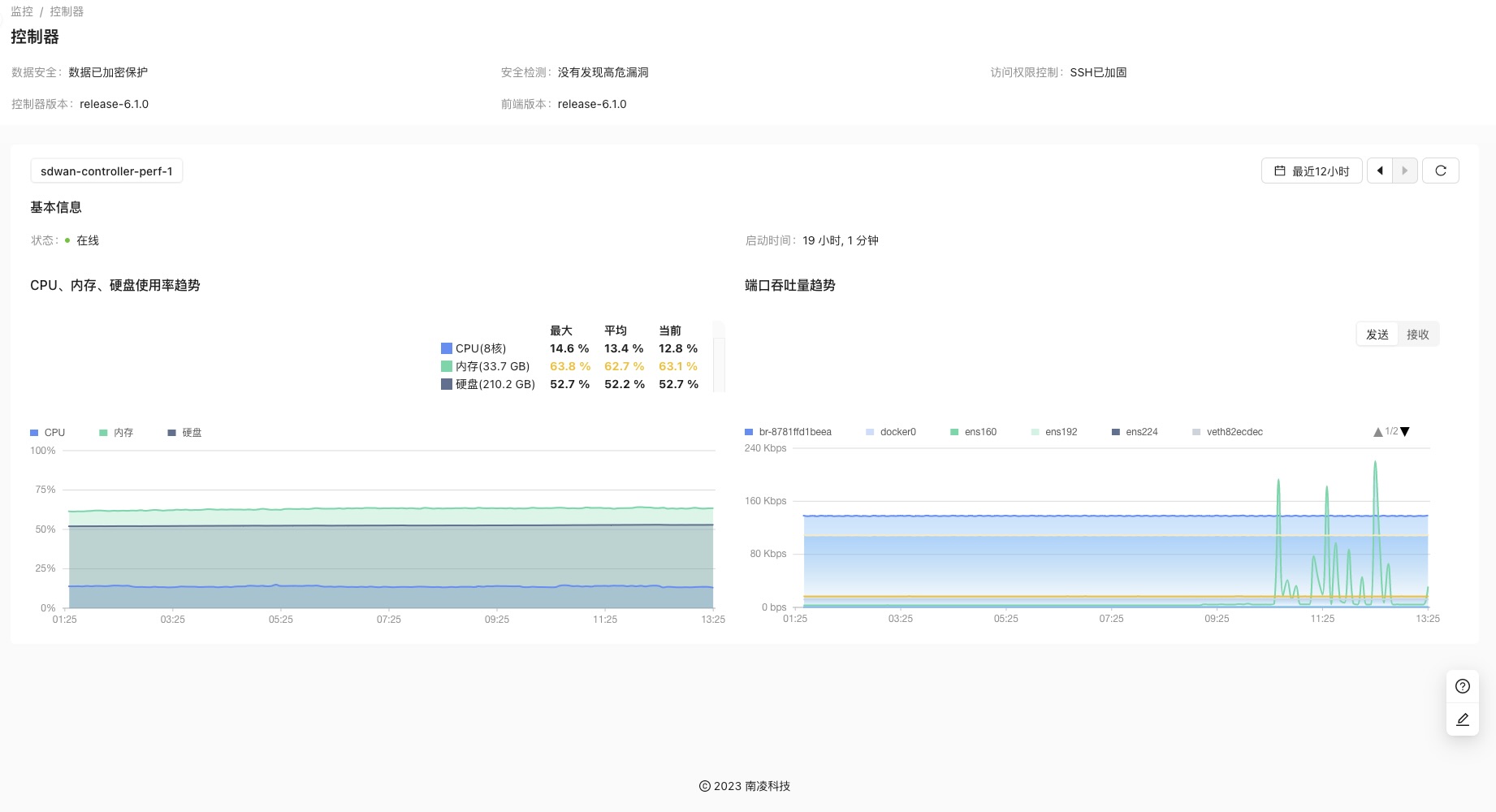Click the edit pencil floating icon
The image size is (1496, 812).
click(x=1463, y=719)
